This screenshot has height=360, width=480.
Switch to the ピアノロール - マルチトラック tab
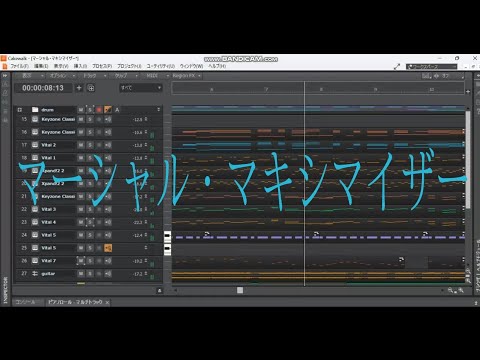pyautogui.click(x=75, y=302)
